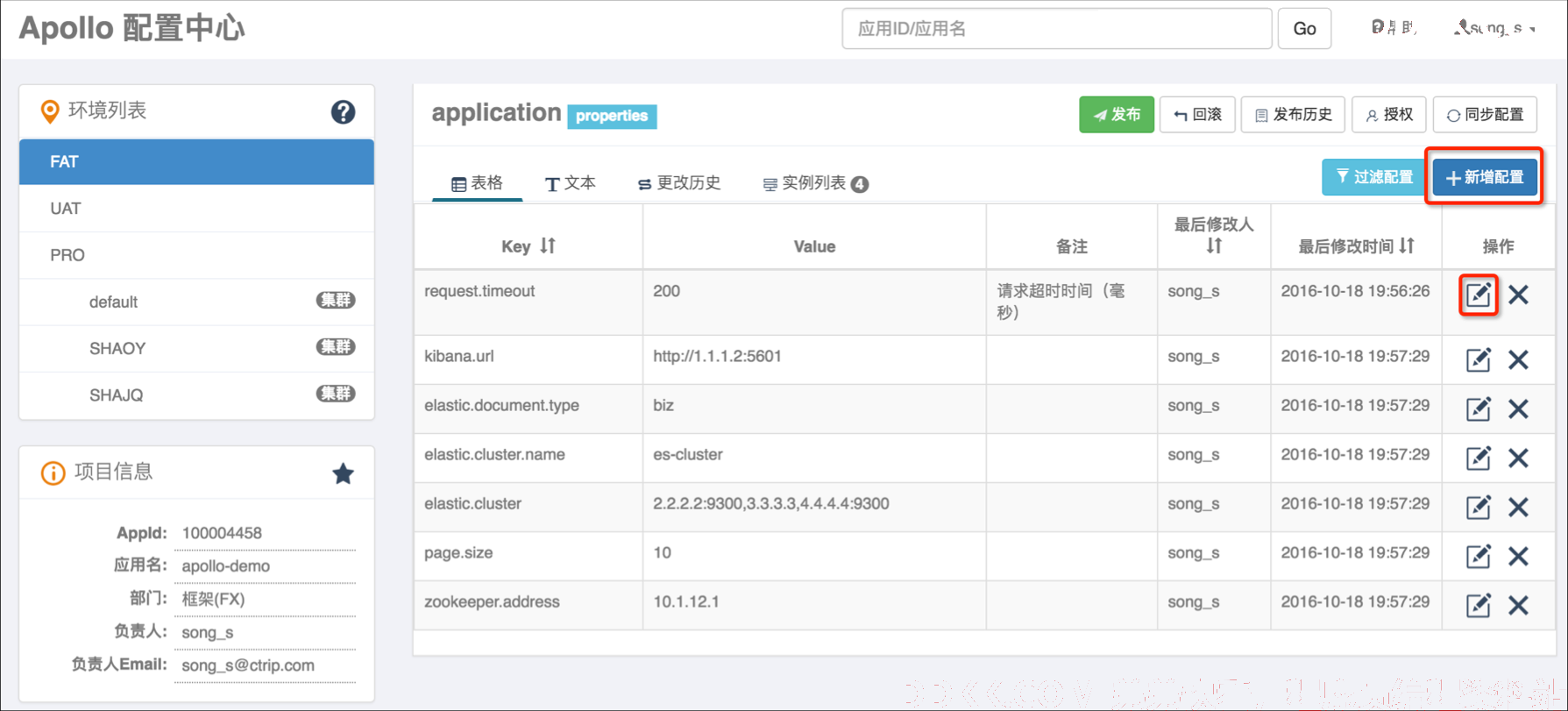Delete the page.size config row

[1518, 556]
